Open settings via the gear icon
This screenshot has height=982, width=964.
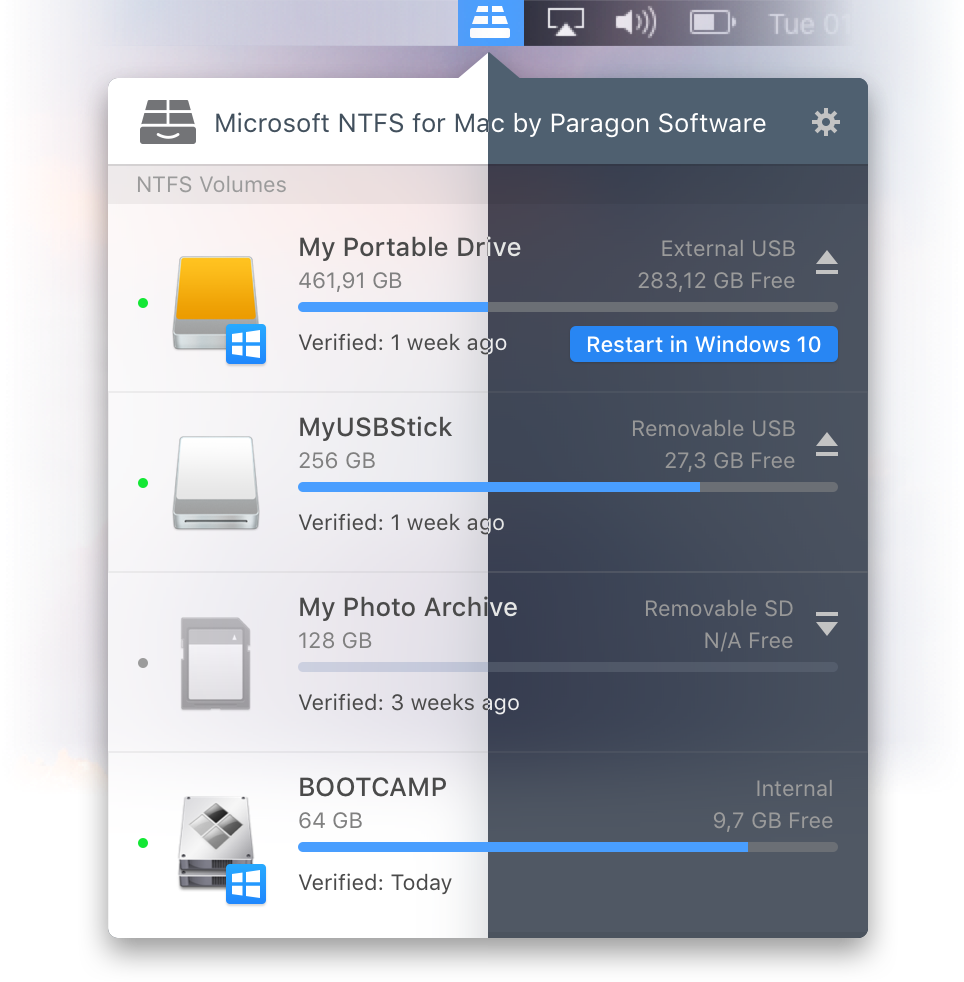(826, 122)
